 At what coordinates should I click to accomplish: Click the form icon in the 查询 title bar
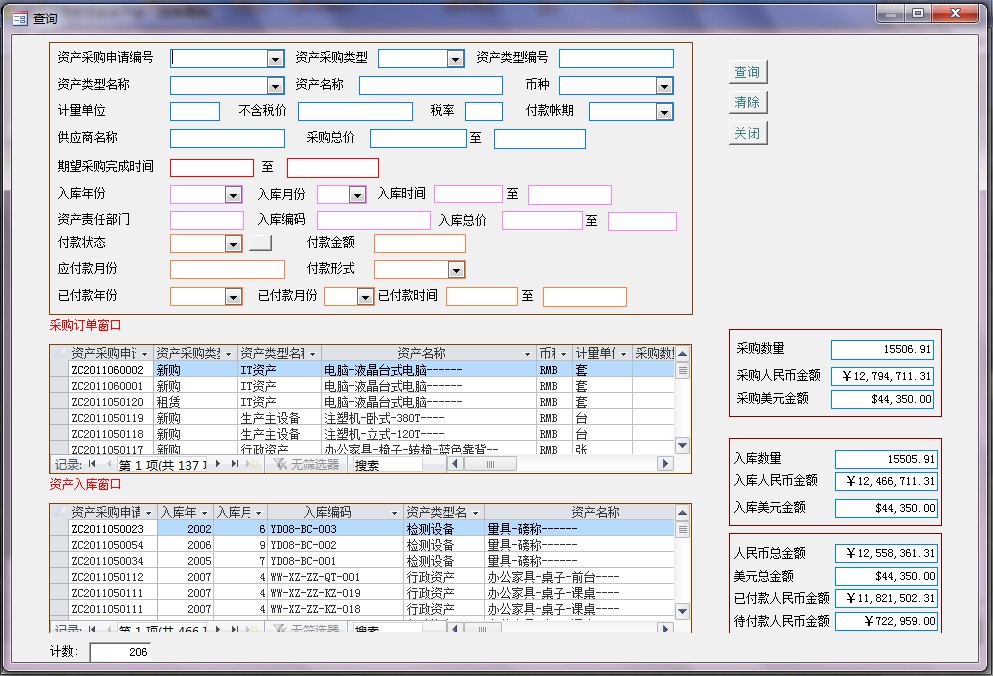pos(20,18)
